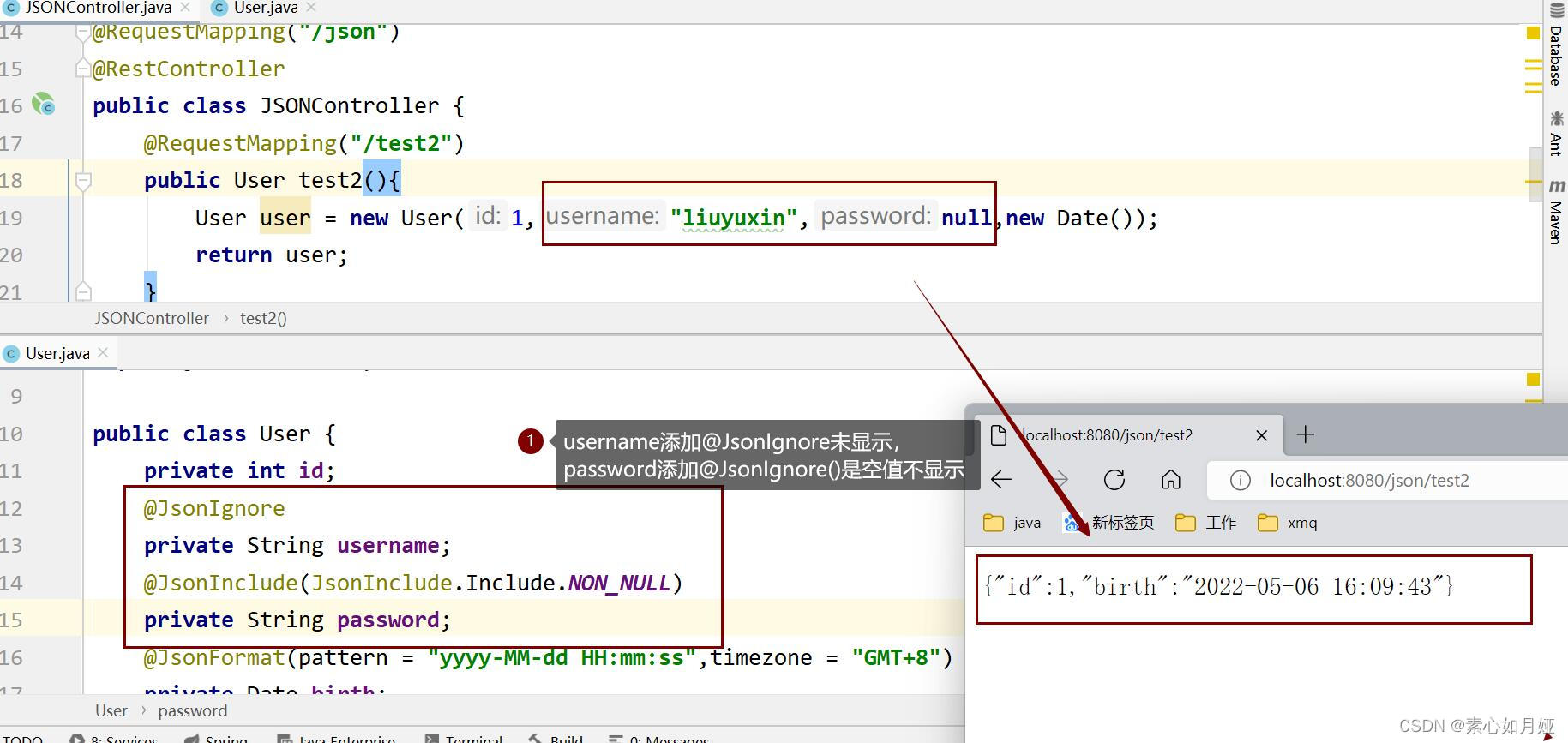Open the java bookmarks folder
Image resolution: width=1568 pixels, height=743 pixels.
[x=1012, y=523]
